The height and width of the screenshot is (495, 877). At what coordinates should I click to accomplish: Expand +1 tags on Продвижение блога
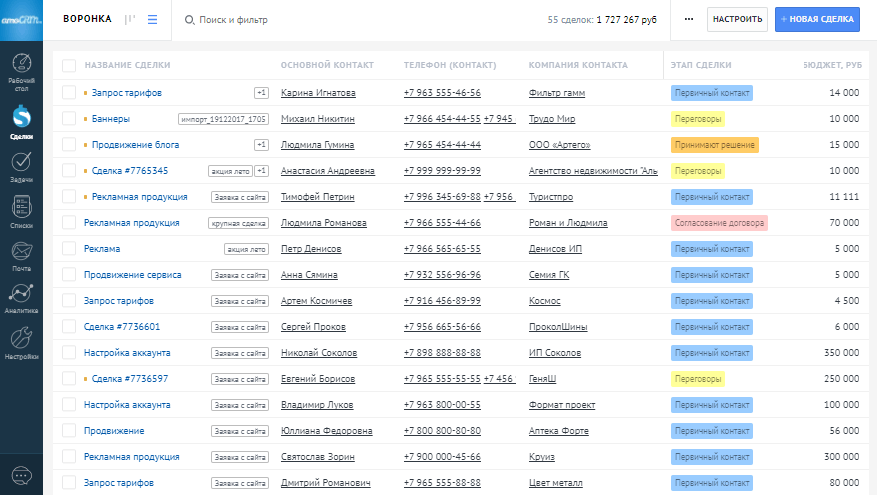[261, 145]
